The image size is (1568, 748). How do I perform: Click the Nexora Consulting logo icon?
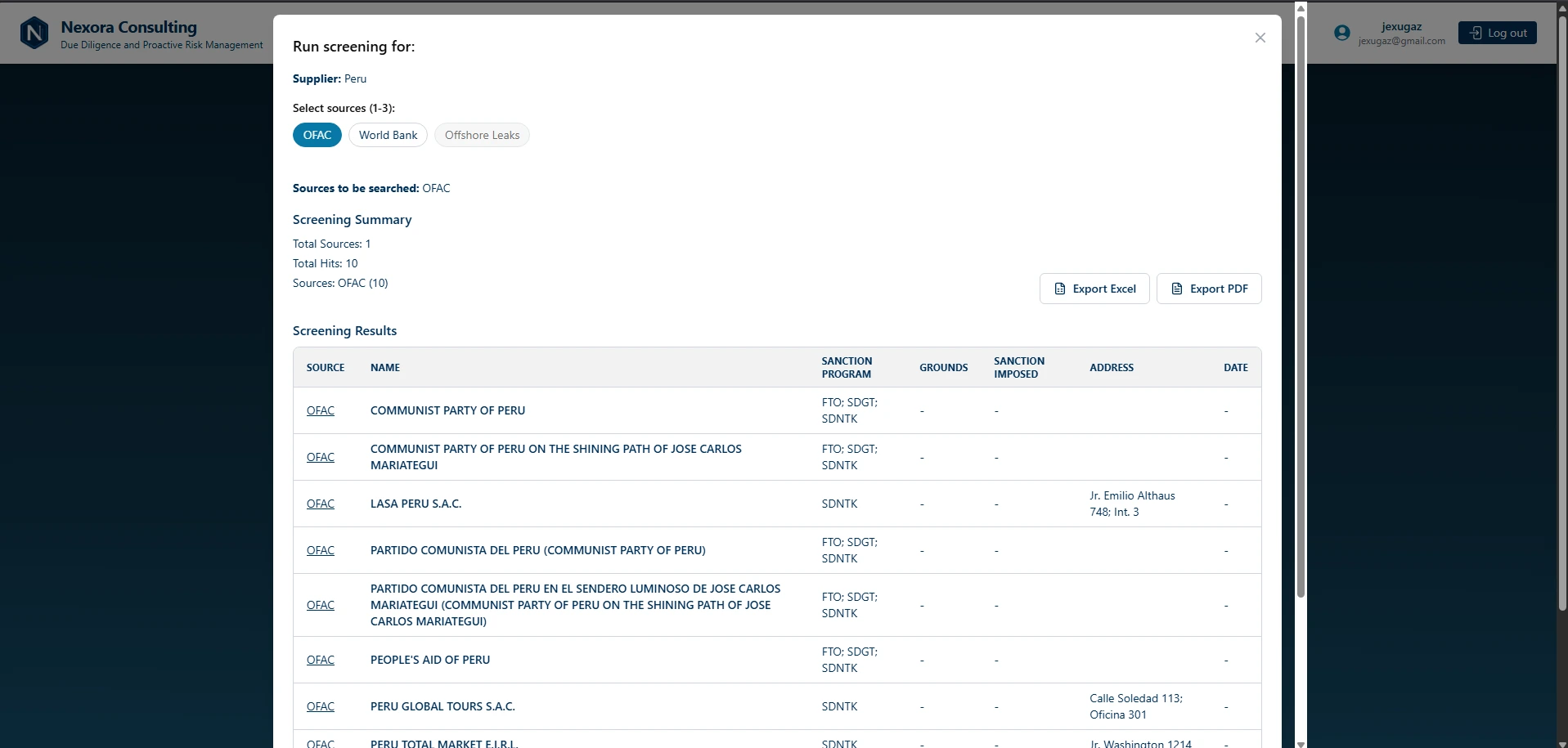pos(34,33)
